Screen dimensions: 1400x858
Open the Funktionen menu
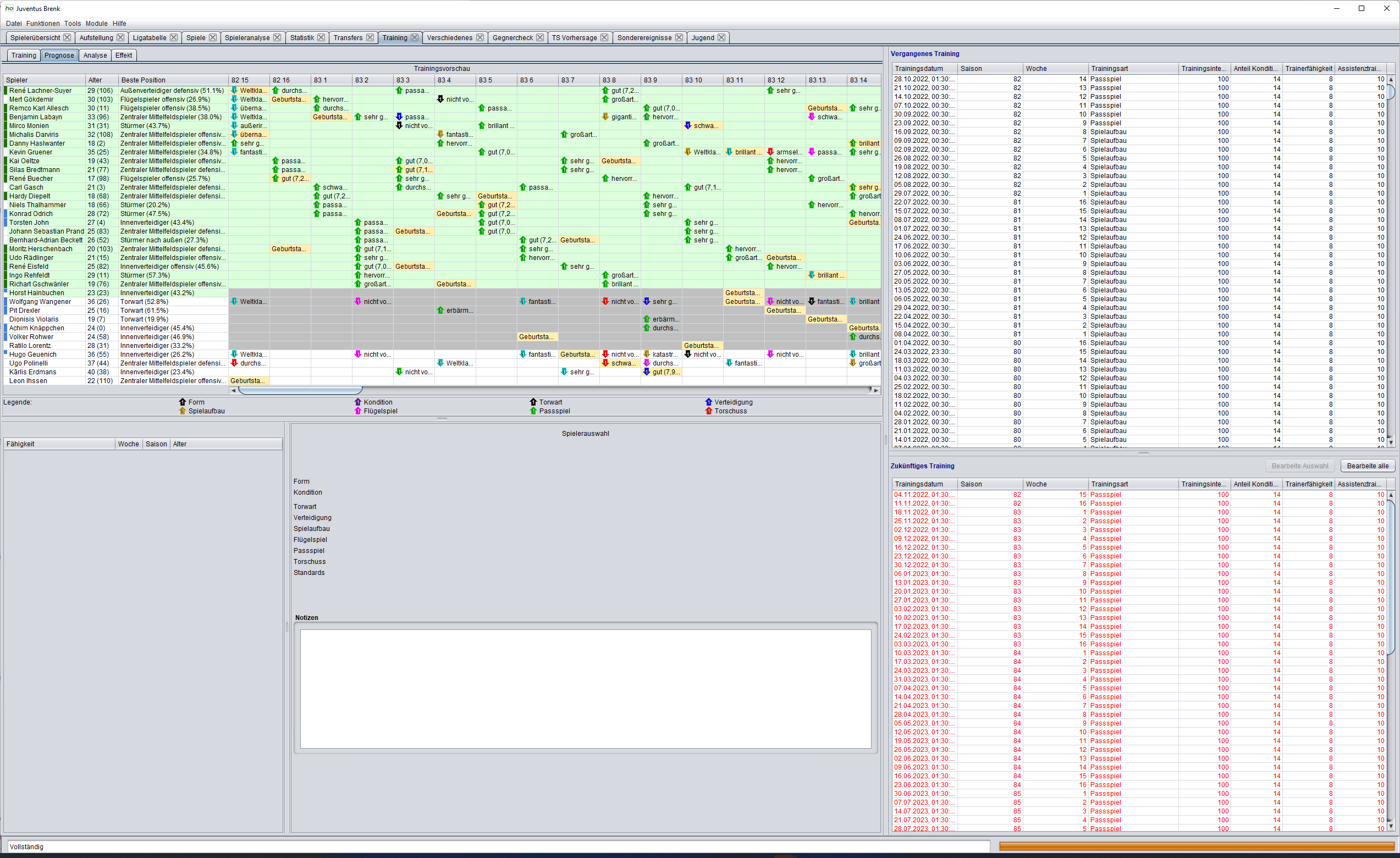42,23
